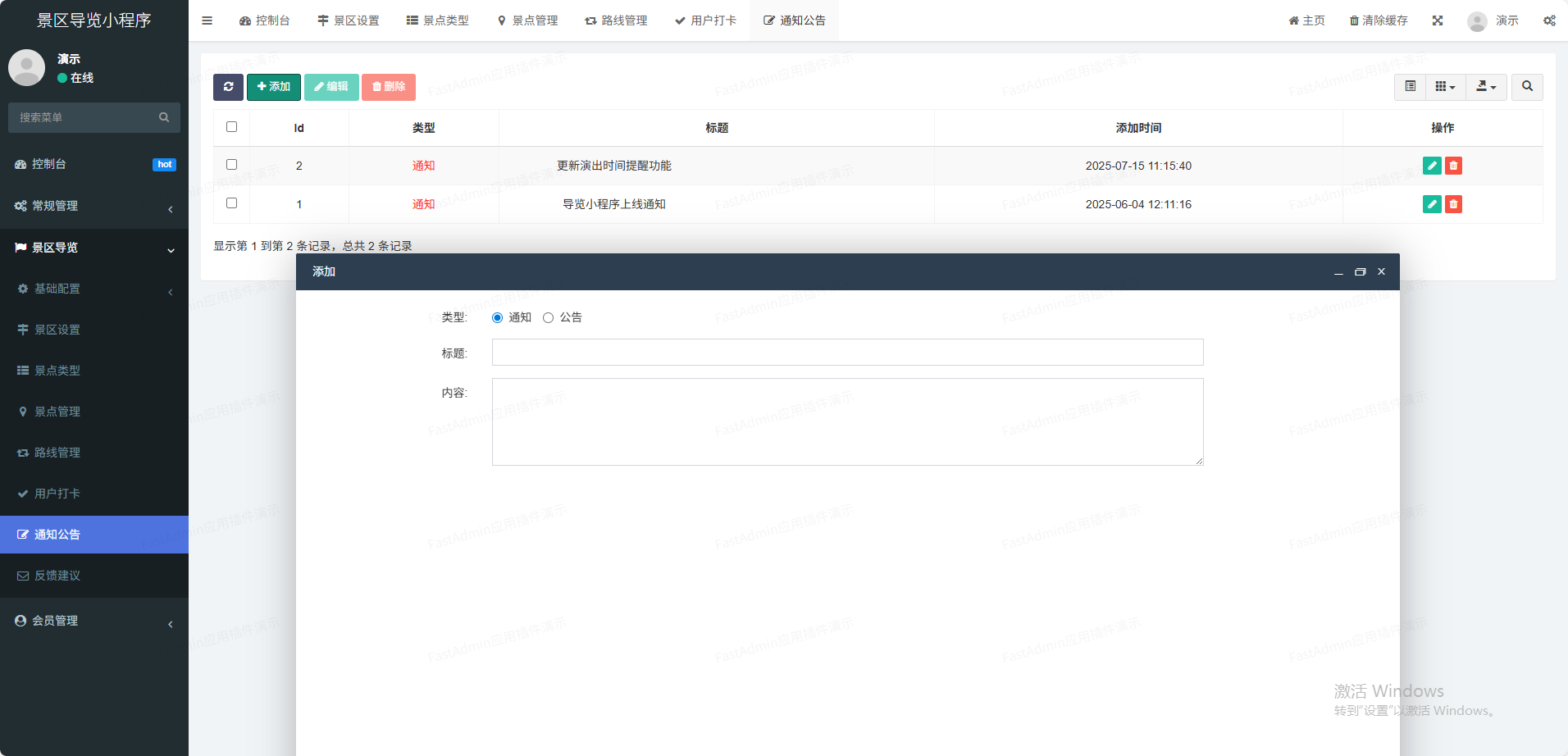Expand the 常规管理 sidebar menu
Screen dimensions: 1568x756
pyautogui.click(x=94, y=206)
